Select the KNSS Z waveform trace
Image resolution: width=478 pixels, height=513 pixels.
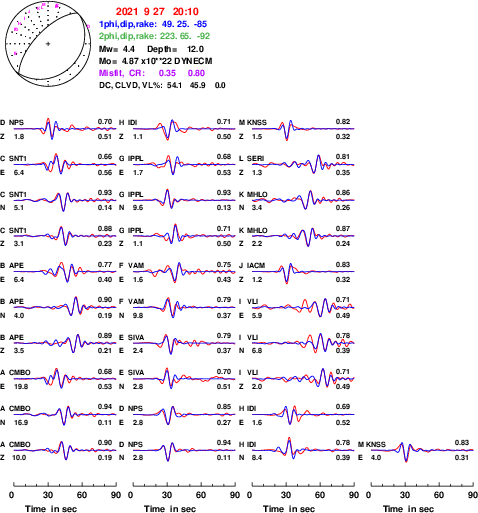[x=303, y=129]
